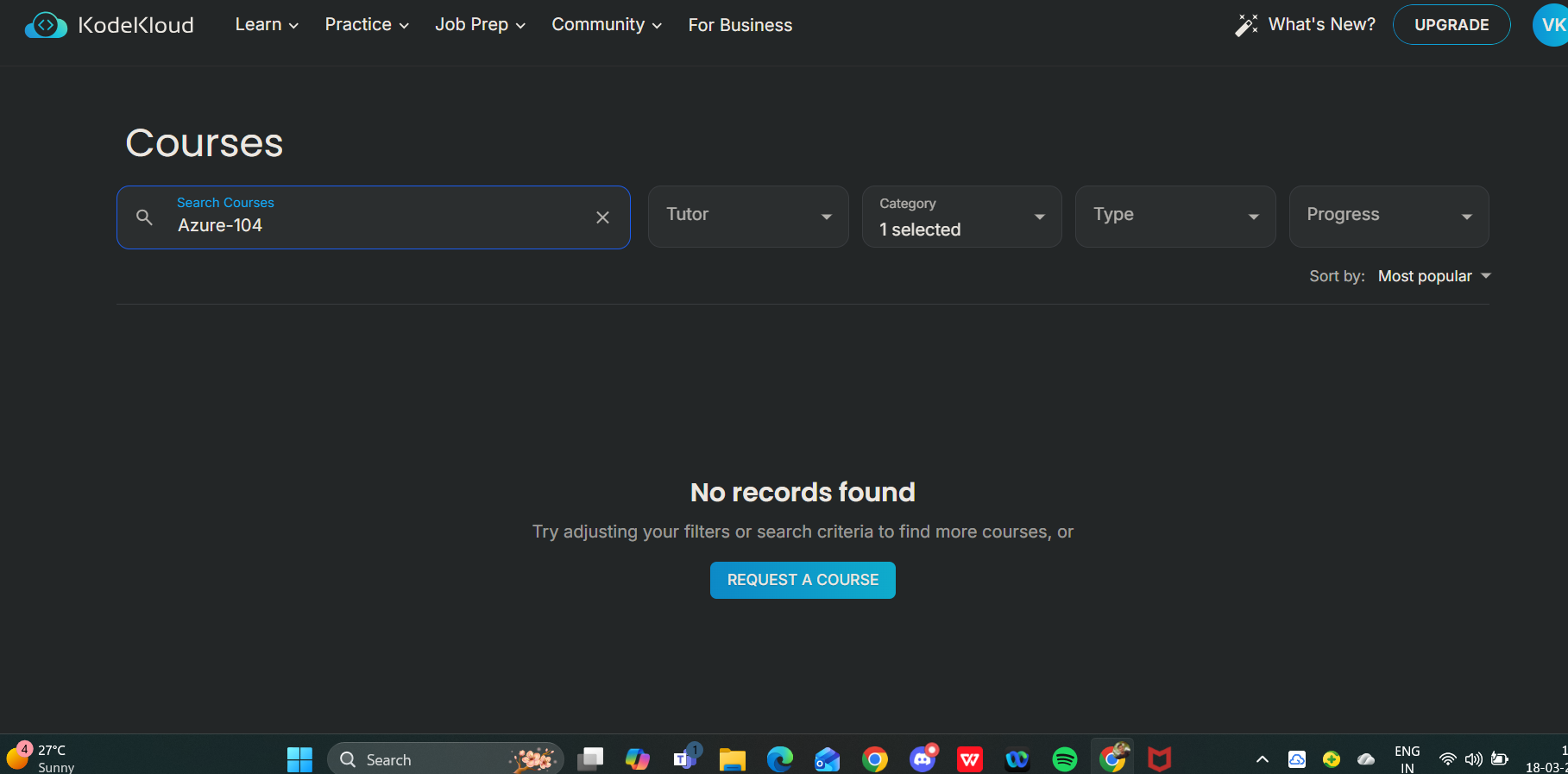Open WPS Office from the taskbar

[x=970, y=759]
